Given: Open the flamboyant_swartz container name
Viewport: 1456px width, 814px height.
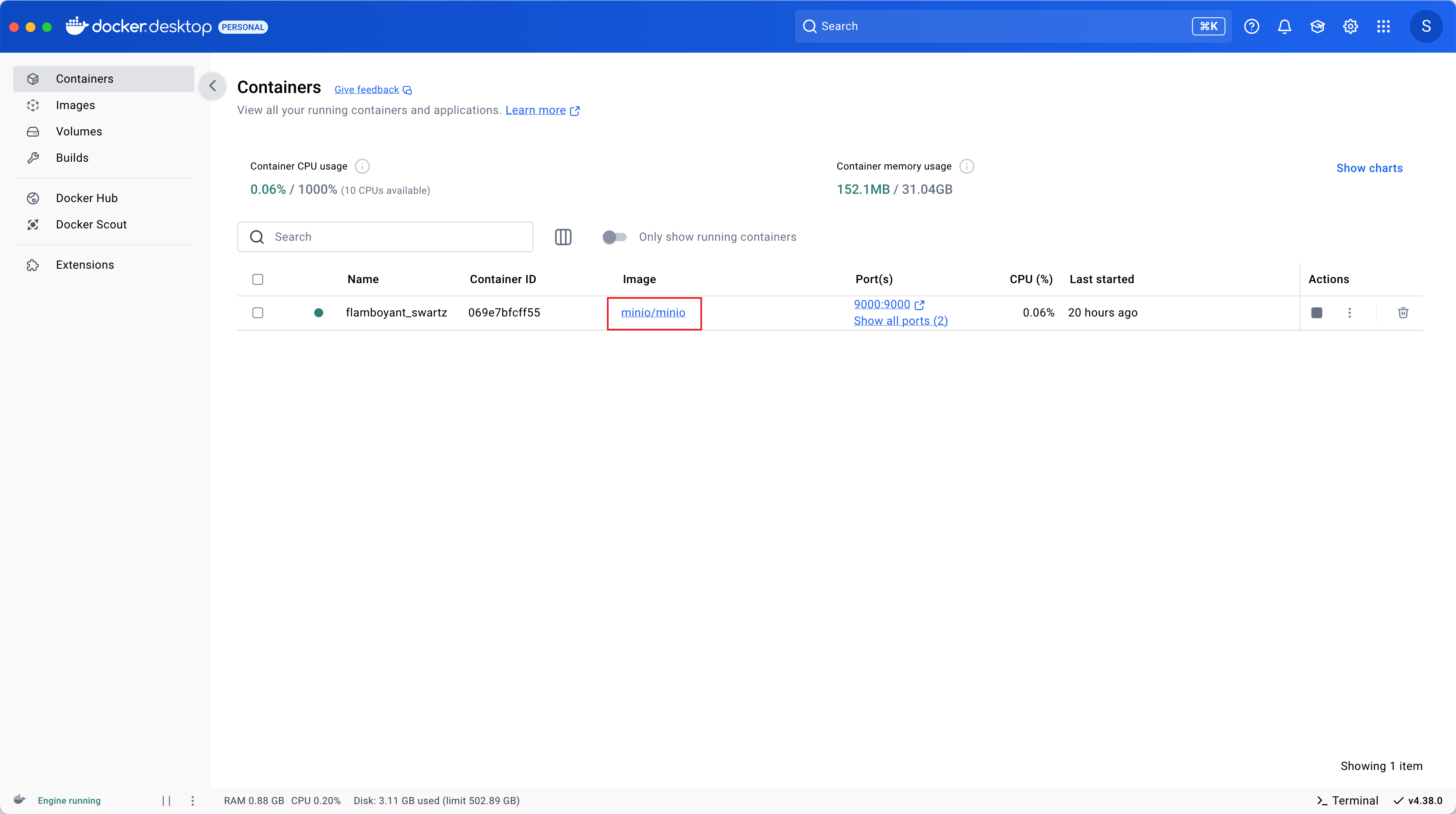Looking at the screenshot, I should [x=396, y=313].
